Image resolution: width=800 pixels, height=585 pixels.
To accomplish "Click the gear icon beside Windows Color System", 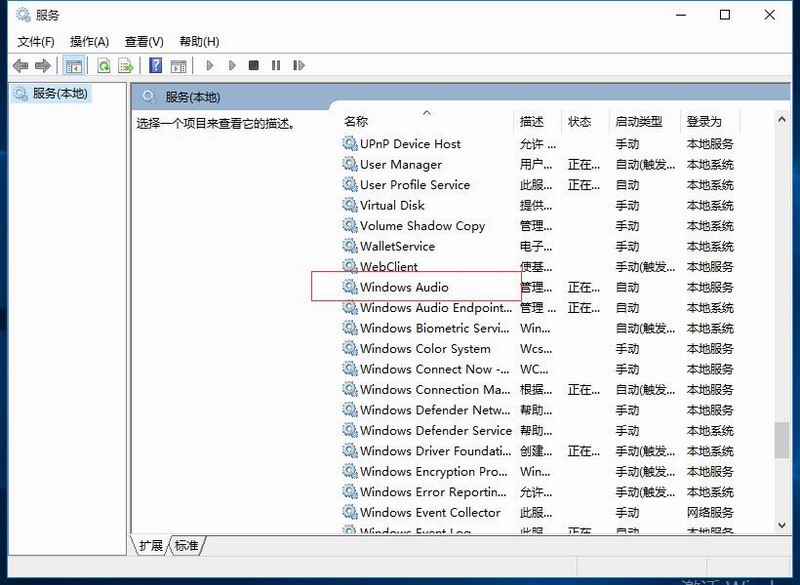I will click(x=349, y=348).
